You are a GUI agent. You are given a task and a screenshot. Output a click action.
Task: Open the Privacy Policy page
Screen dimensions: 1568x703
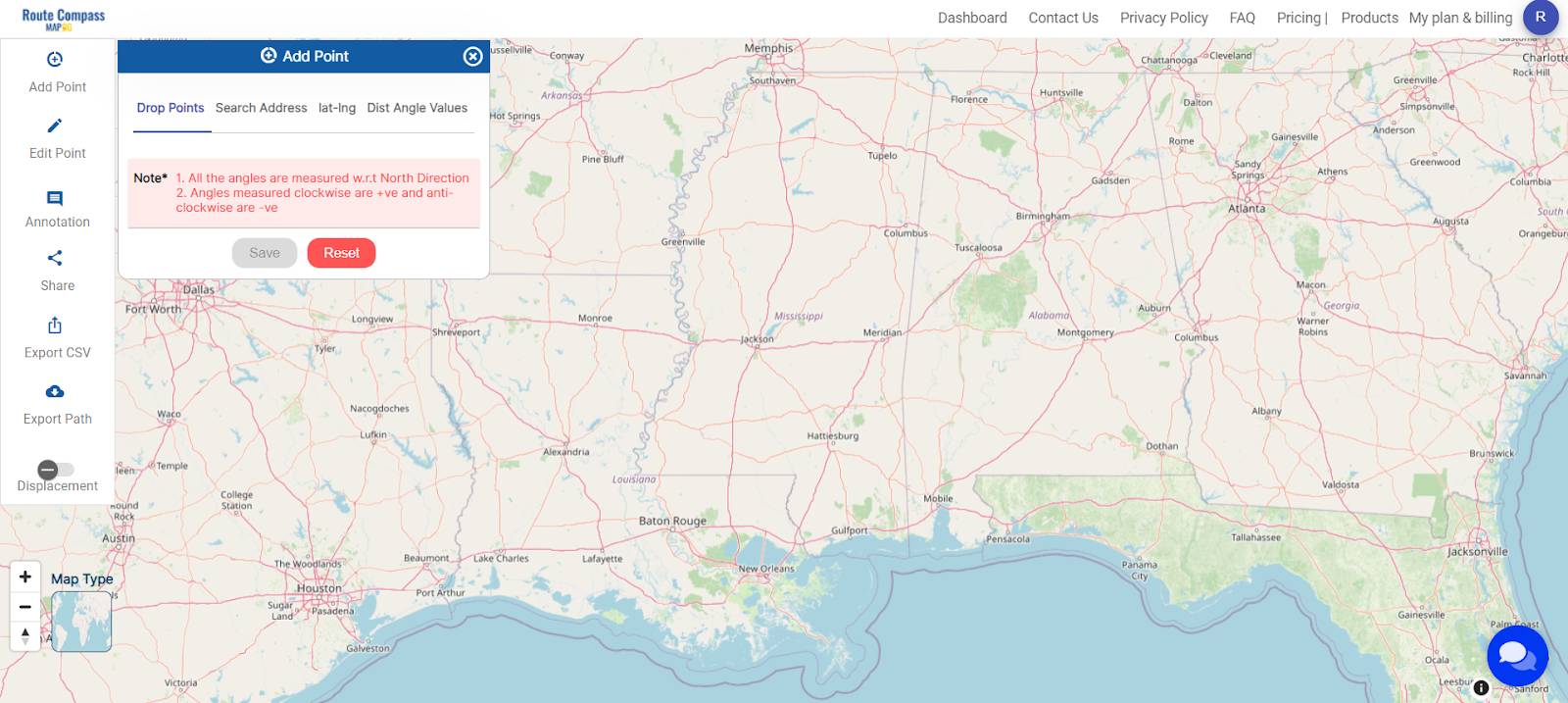pos(1164,18)
